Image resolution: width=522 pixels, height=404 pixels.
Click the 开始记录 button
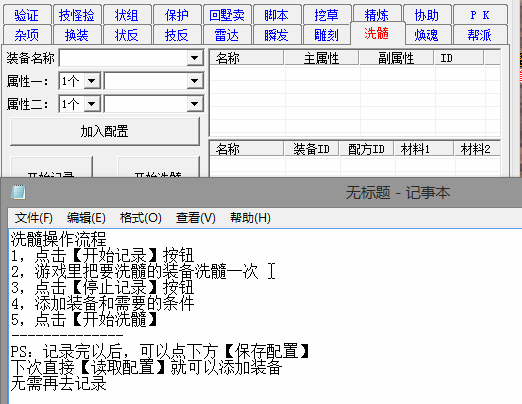(x=51, y=168)
